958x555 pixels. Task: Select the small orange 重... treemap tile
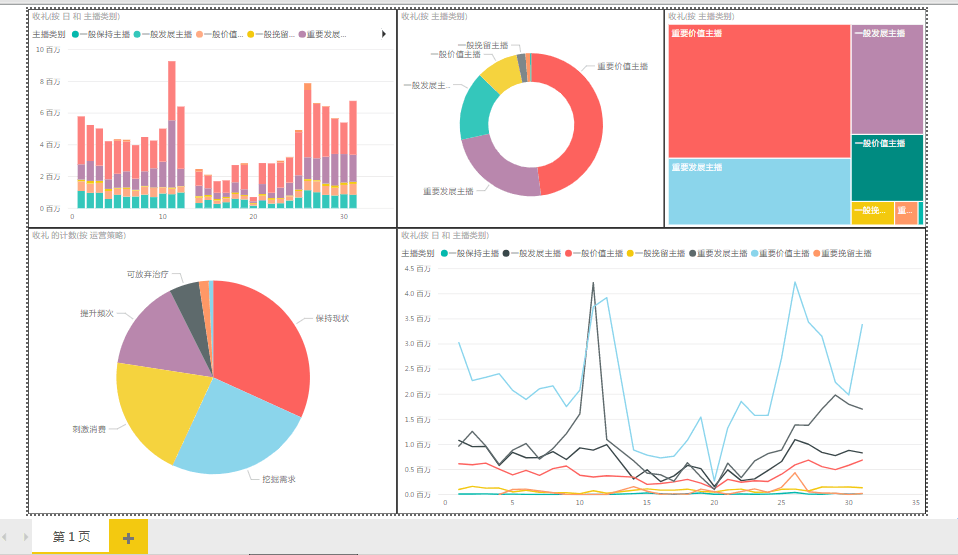click(x=906, y=213)
